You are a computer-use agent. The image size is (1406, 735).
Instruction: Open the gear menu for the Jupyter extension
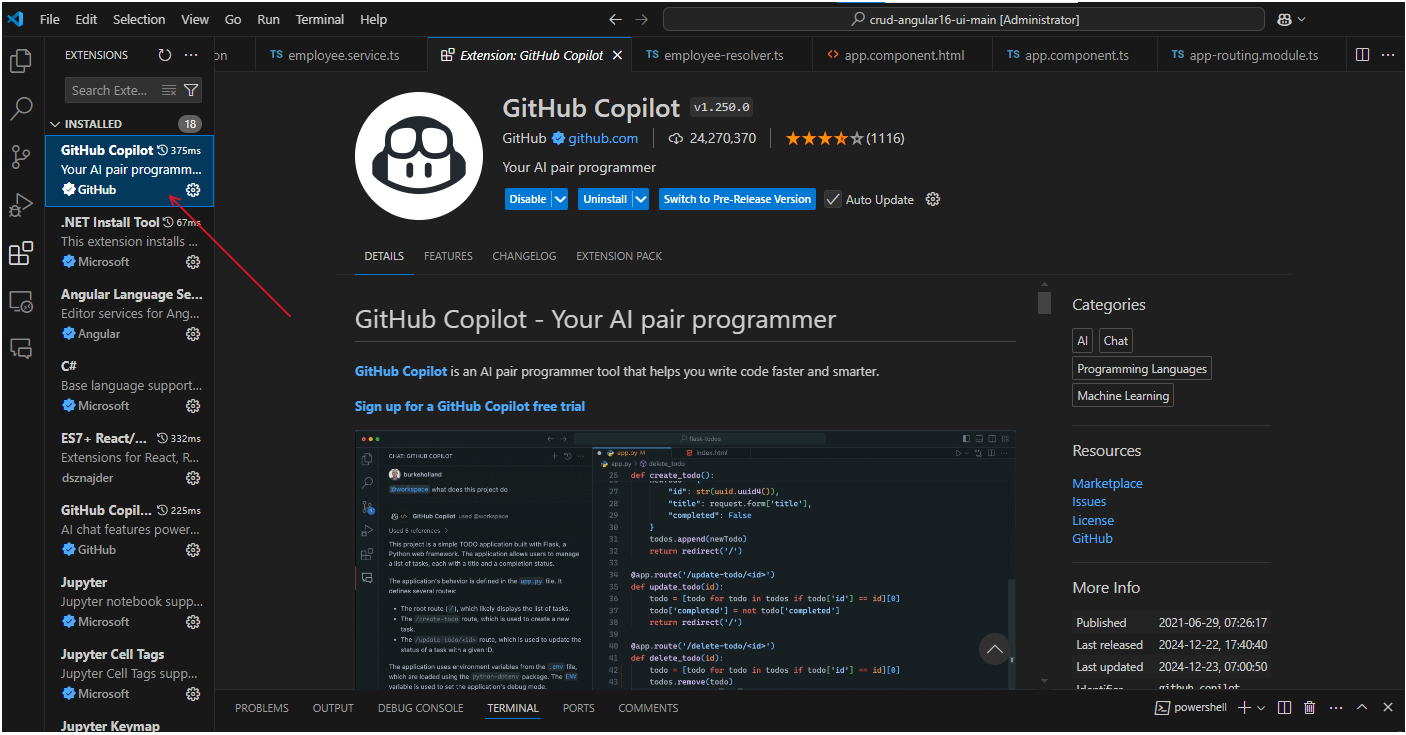[x=193, y=622]
